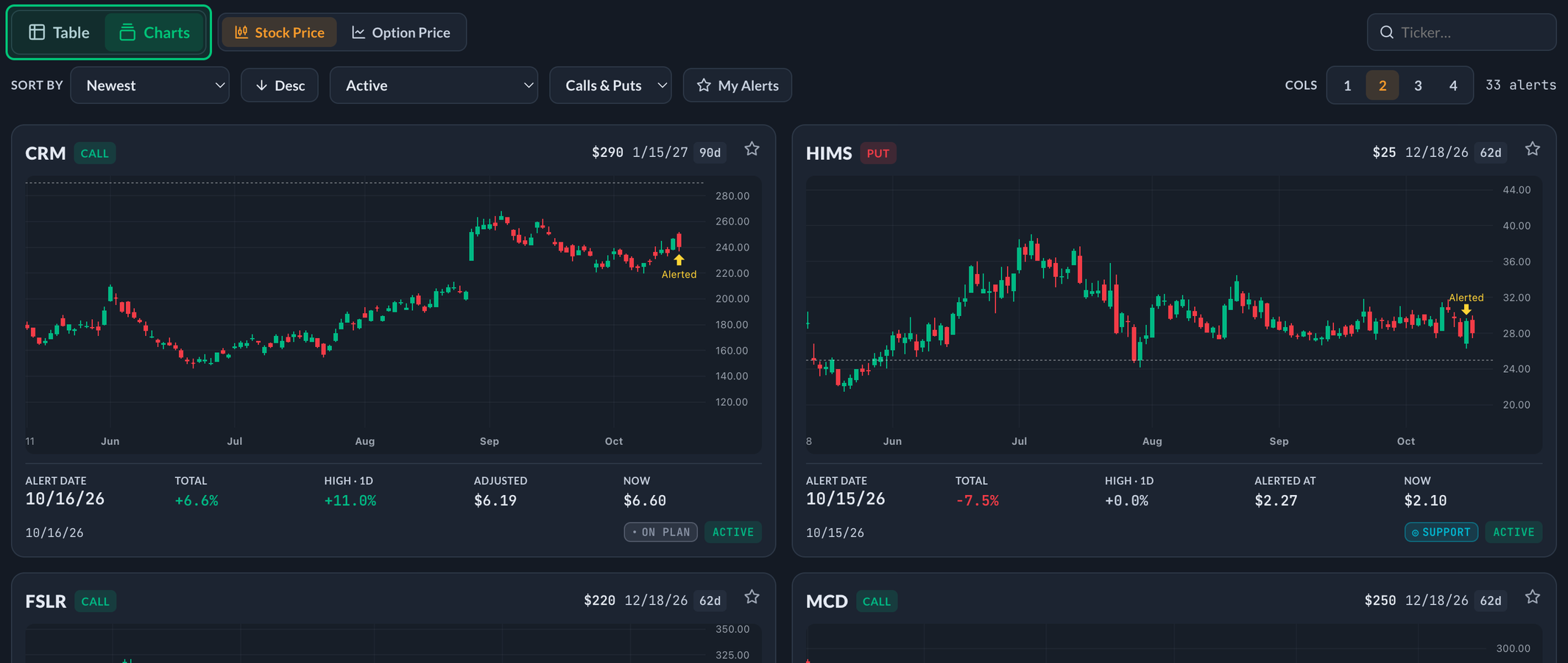
Task: Click HIMS's $2.27 alerted at price
Action: coord(1276,501)
